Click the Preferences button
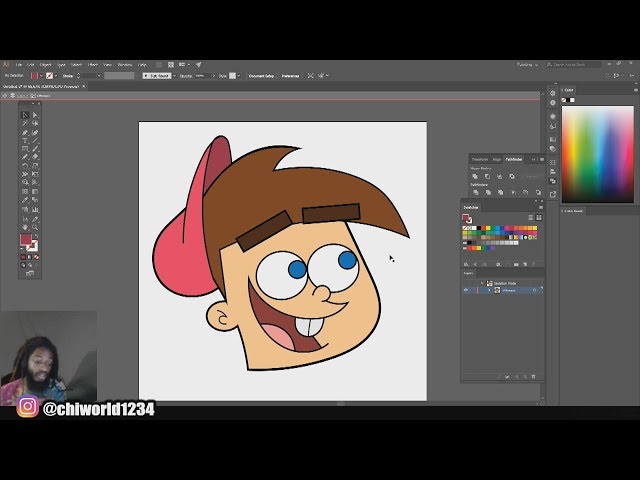640x480 pixels. point(291,76)
